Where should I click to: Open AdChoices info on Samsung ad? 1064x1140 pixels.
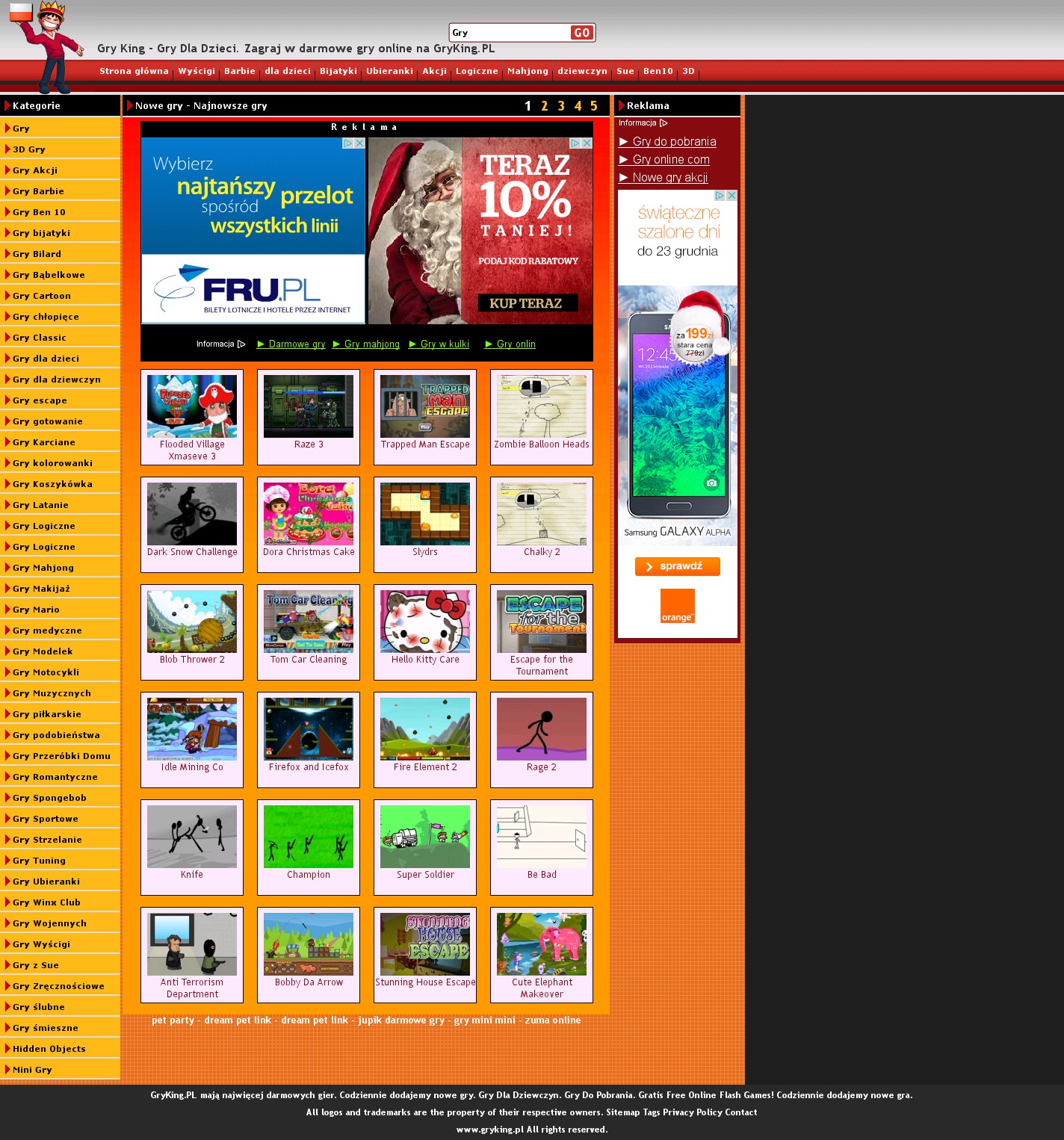tap(720, 196)
